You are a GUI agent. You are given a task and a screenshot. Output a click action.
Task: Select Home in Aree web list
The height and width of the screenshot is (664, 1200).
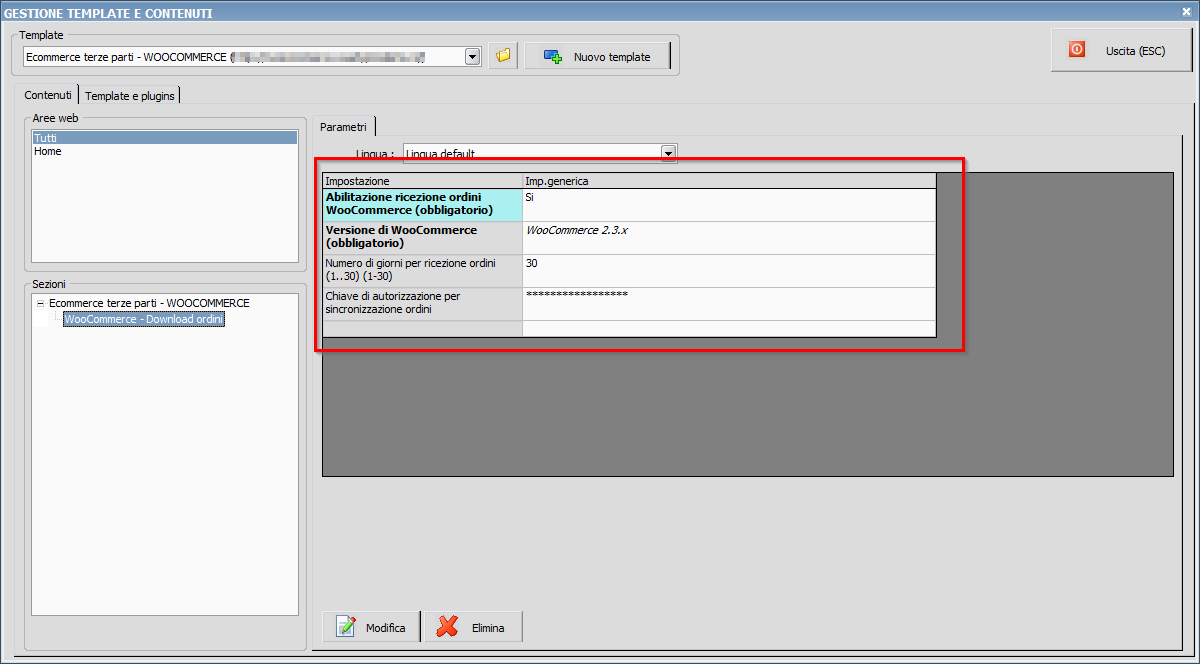tap(164, 152)
